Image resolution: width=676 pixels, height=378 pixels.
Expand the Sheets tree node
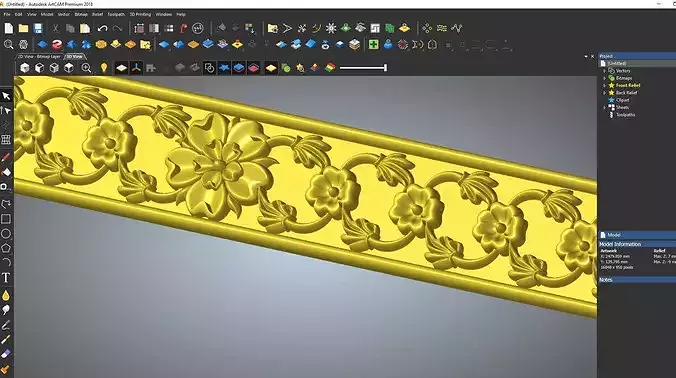pyautogui.click(x=604, y=107)
